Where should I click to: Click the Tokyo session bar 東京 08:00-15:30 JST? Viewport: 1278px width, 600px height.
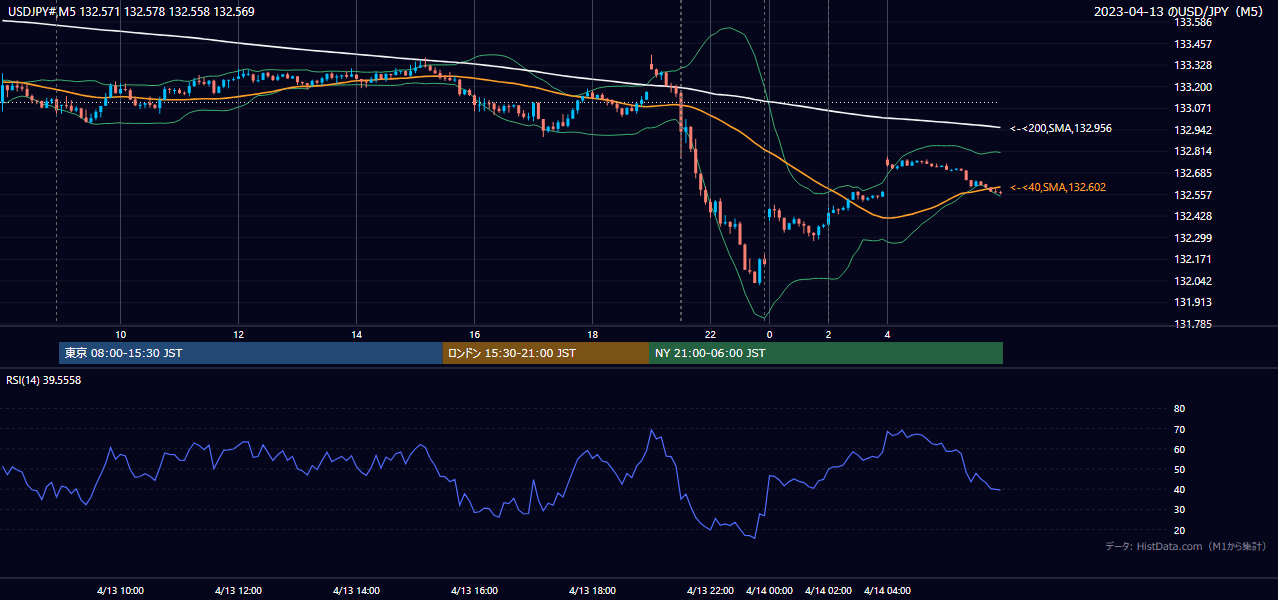251,353
